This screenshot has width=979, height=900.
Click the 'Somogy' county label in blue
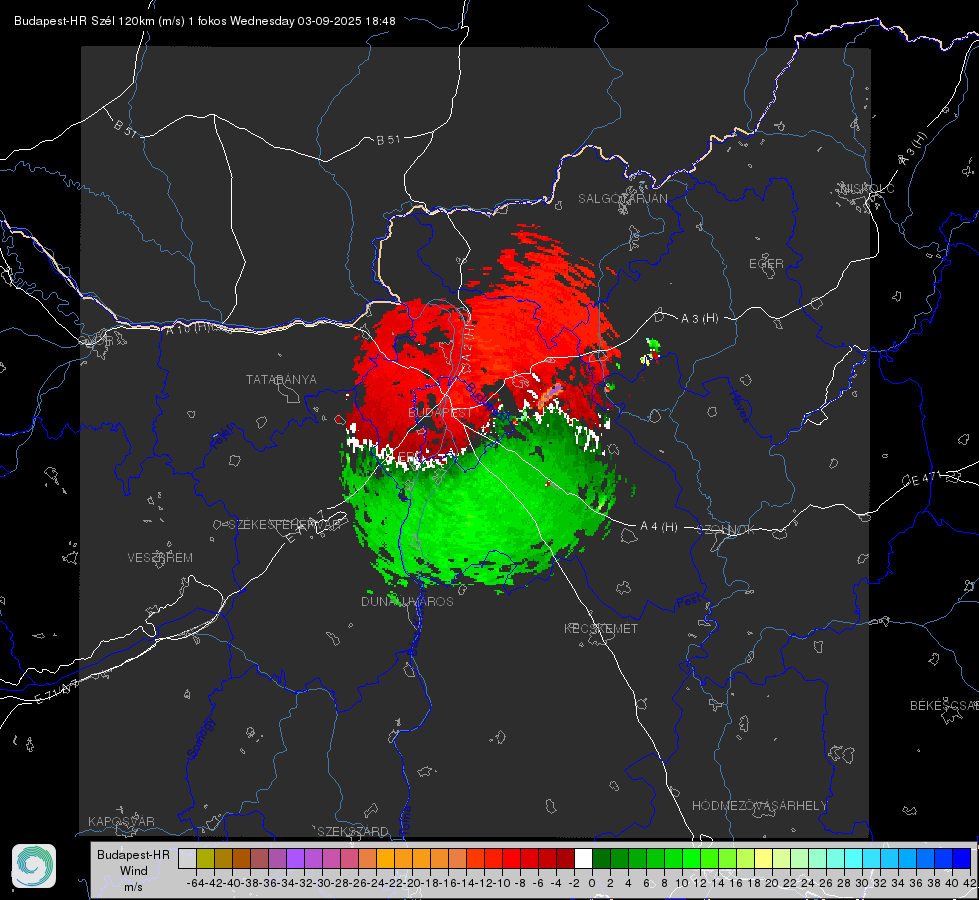pos(200,738)
